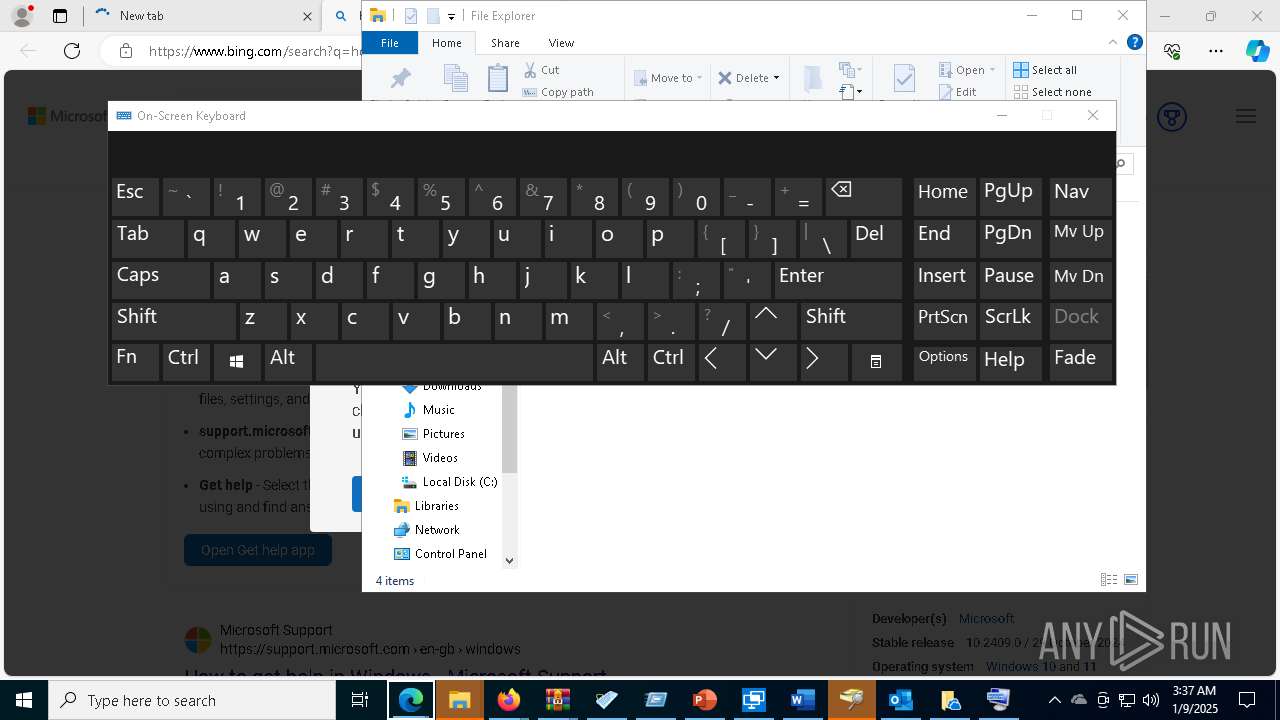Open Pictures folder in navigation pane
Viewport: 1280px width, 720px height.
coord(443,434)
